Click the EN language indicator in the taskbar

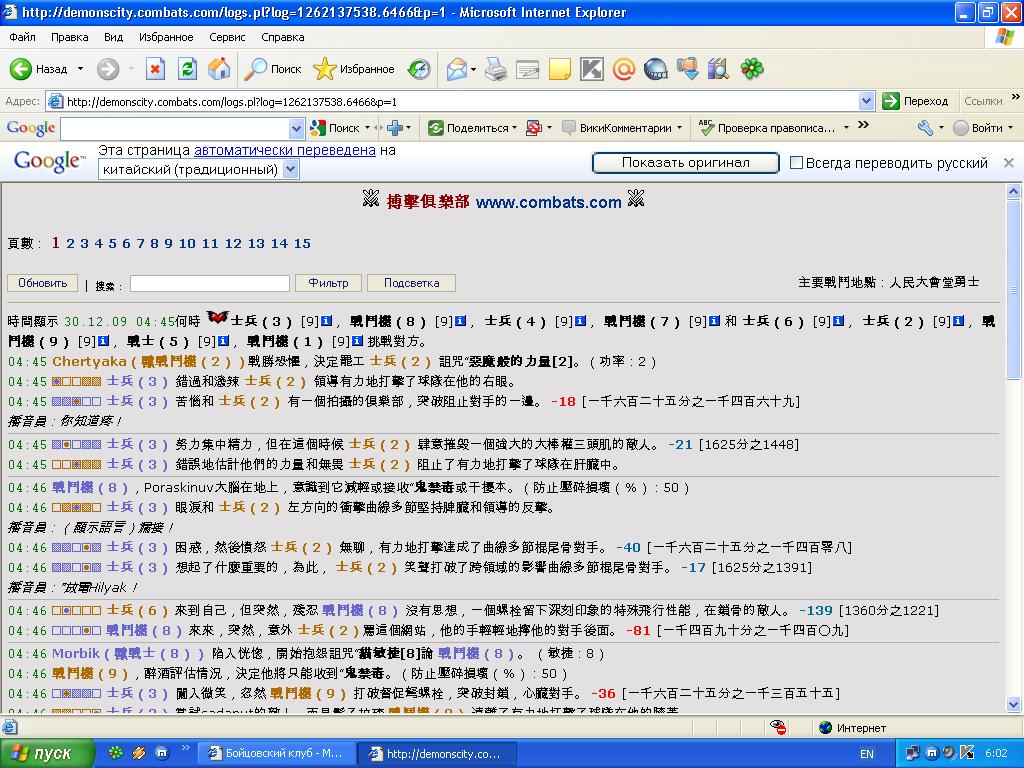[867, 754]
